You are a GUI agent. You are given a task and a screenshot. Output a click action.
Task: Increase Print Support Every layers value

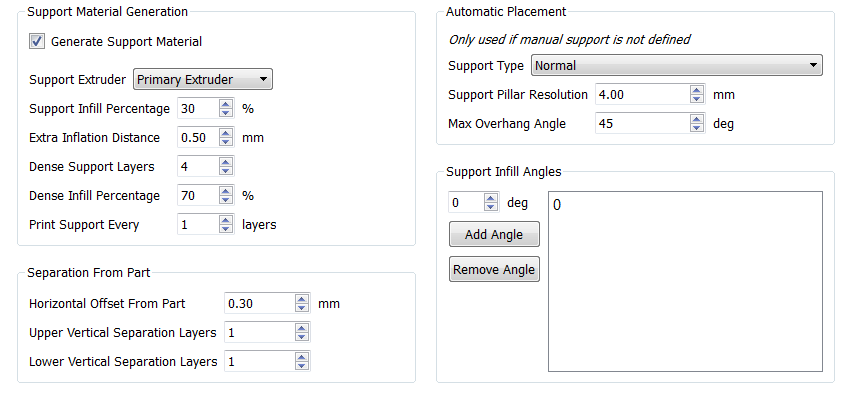226,220
